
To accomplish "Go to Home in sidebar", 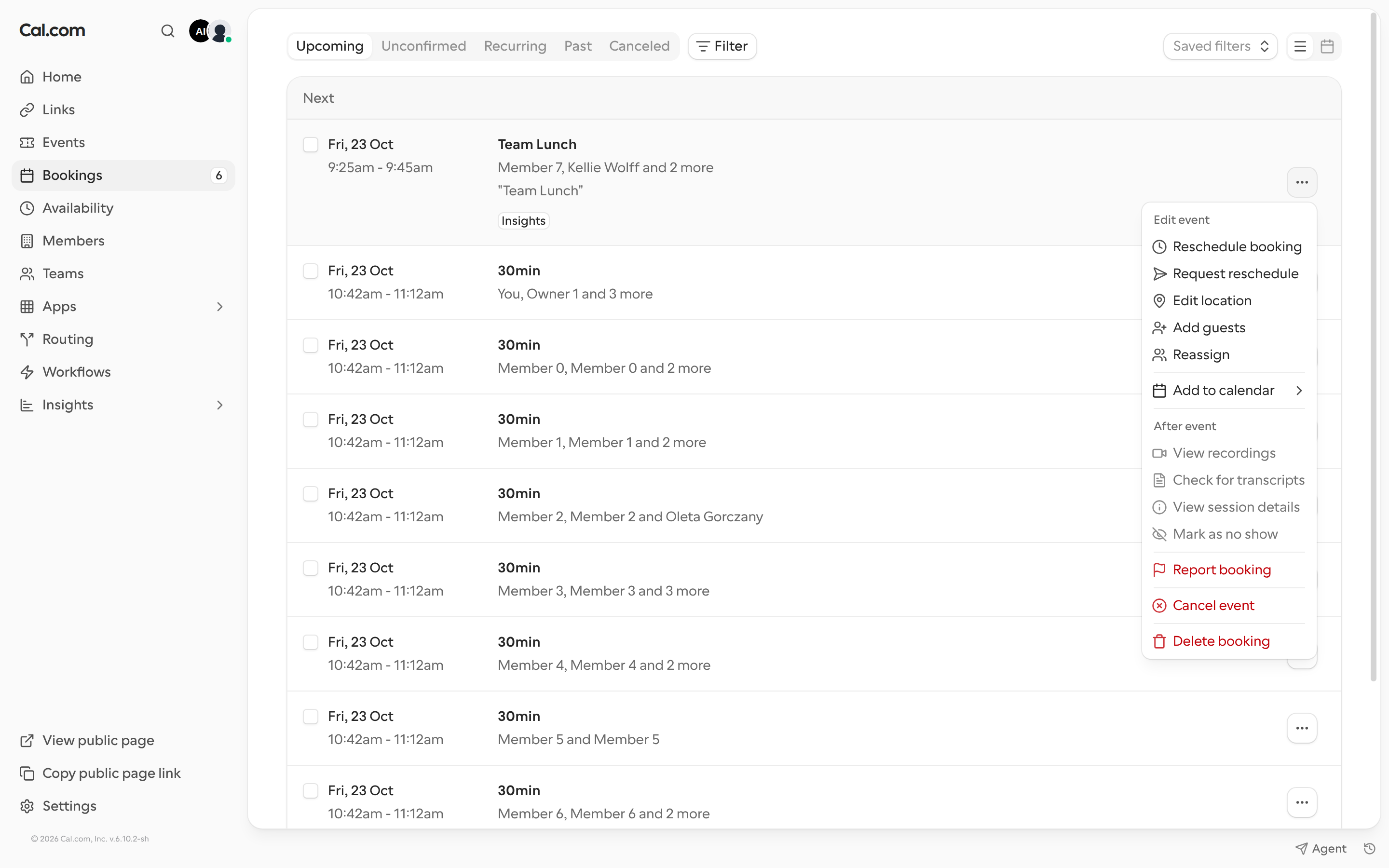I will (123, 77).
